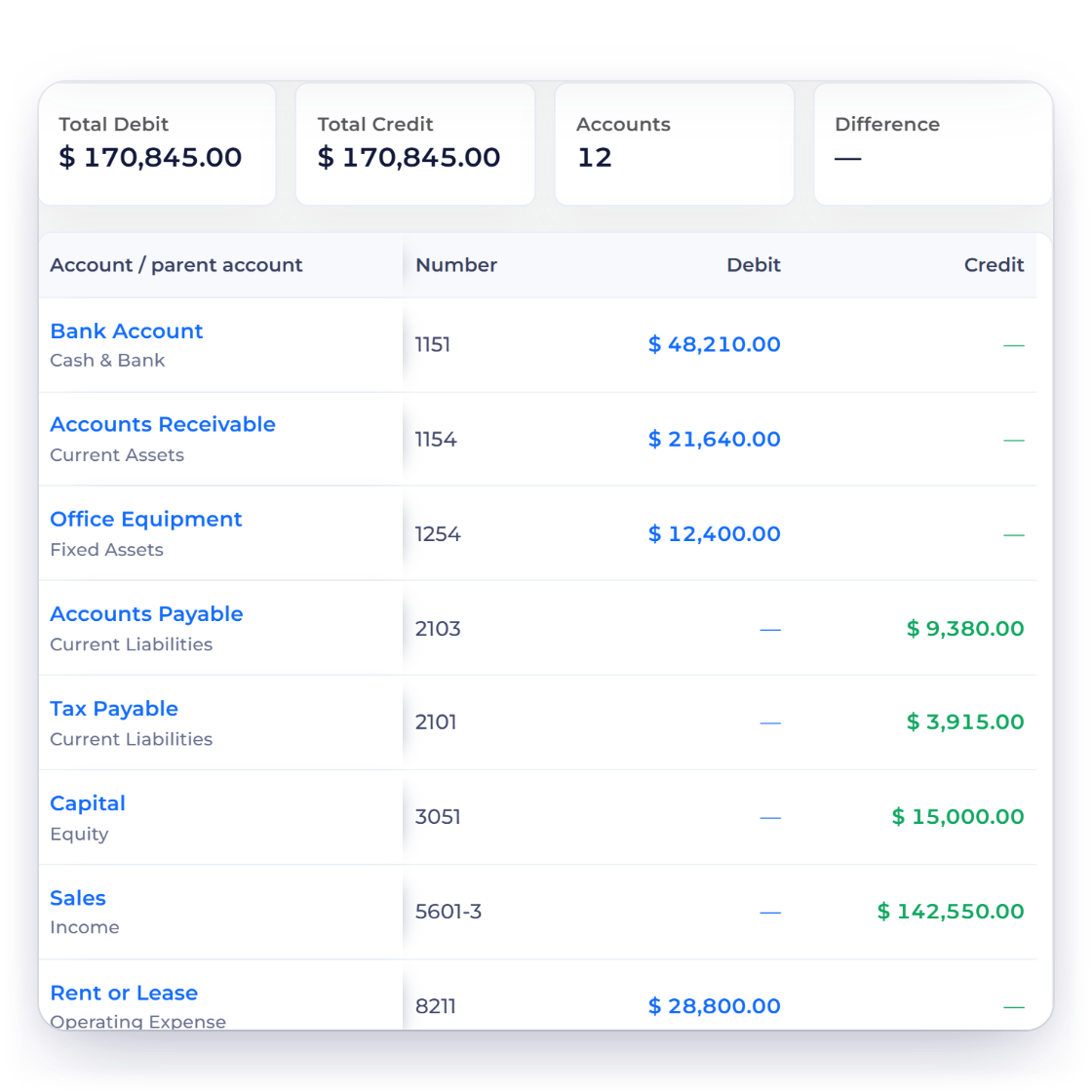1092x1092 pixels.
Task: Click the $ 9,380.00 credit amount
Action: coord(965,628)
